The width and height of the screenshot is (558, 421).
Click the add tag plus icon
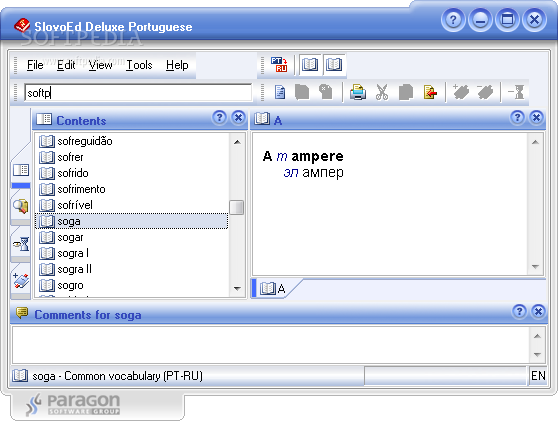point(461,92)
